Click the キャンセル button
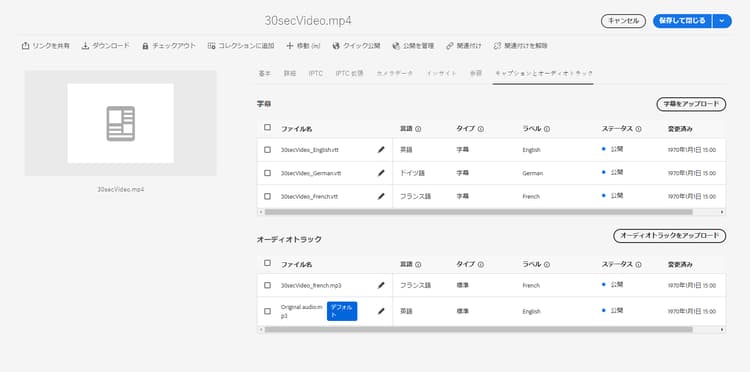Viewport: 750px width, 372px height. [623, 21]
